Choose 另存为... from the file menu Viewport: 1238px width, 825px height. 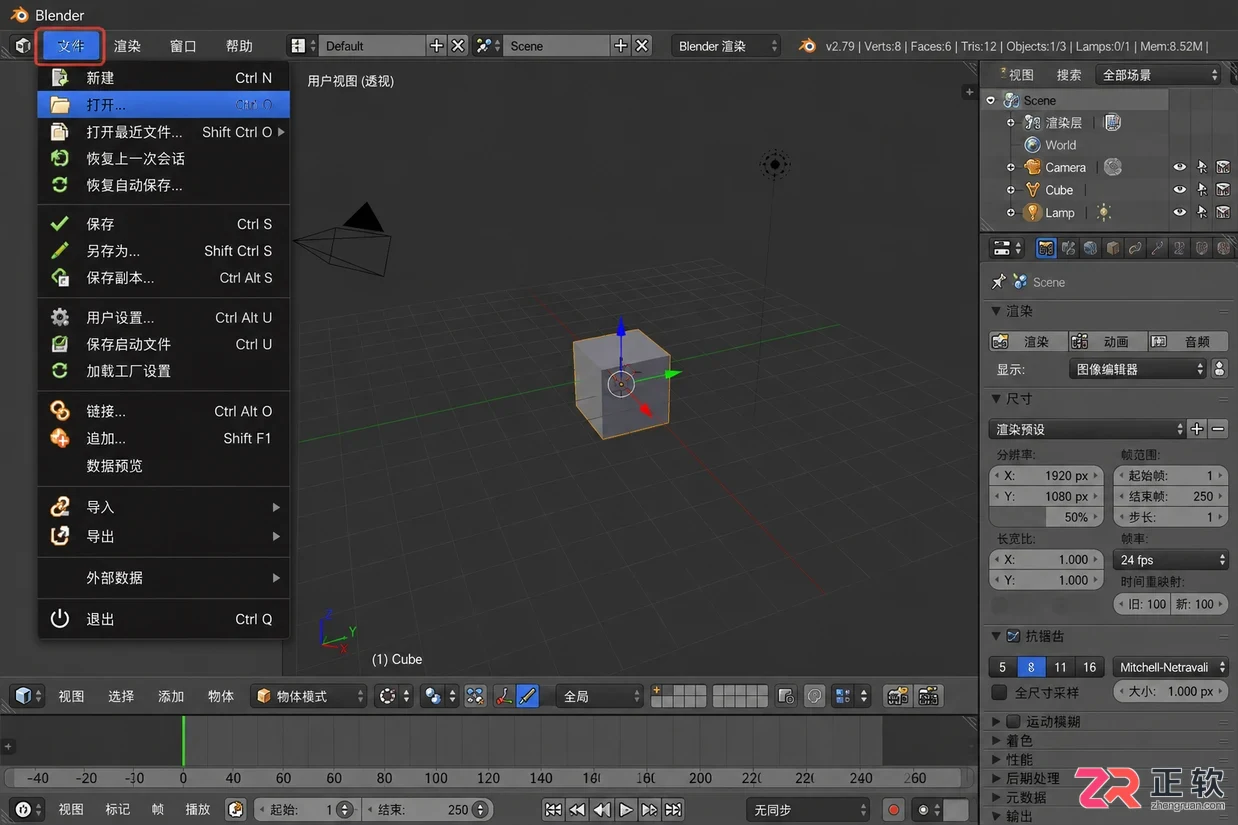point(163,251)
